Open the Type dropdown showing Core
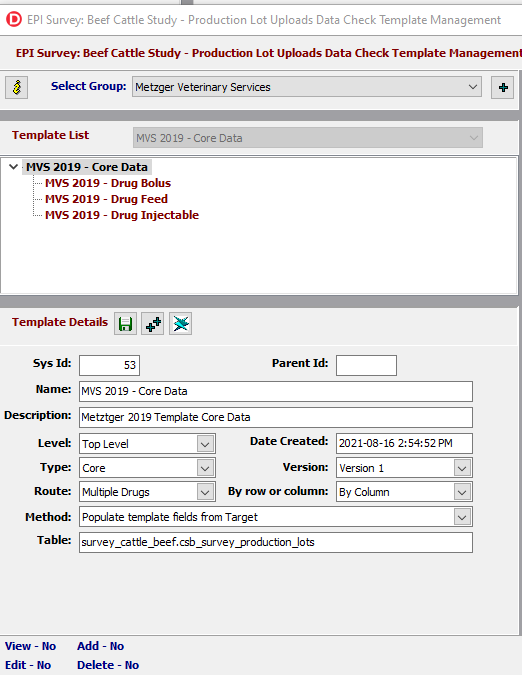The width and height of the screenshot is (522, 675). [x=147, y=468]
